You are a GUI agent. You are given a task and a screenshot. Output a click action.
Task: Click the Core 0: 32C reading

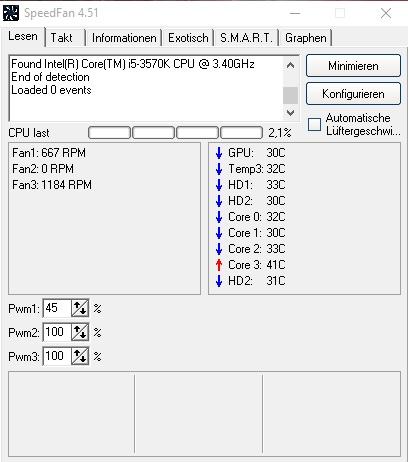[x=257, y=217]
